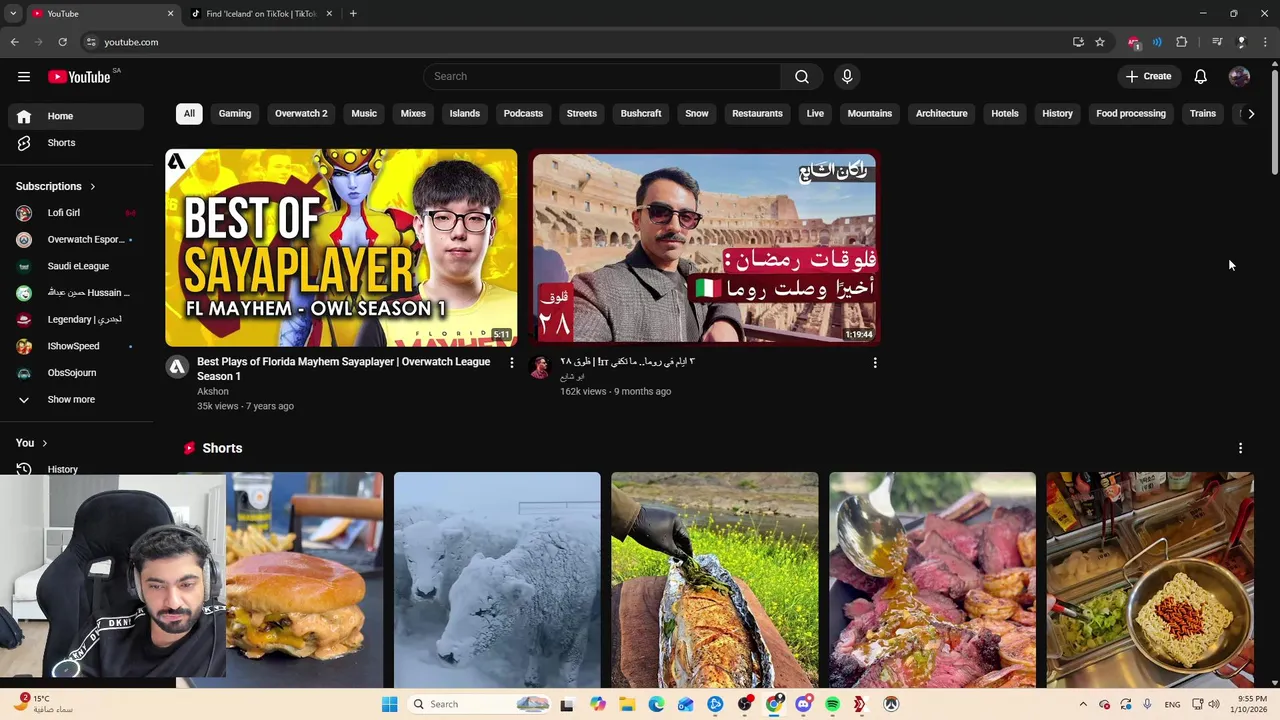1280x720 pixels.
Task: Open Shorts from the sidebar
Action: click(76, 143)
